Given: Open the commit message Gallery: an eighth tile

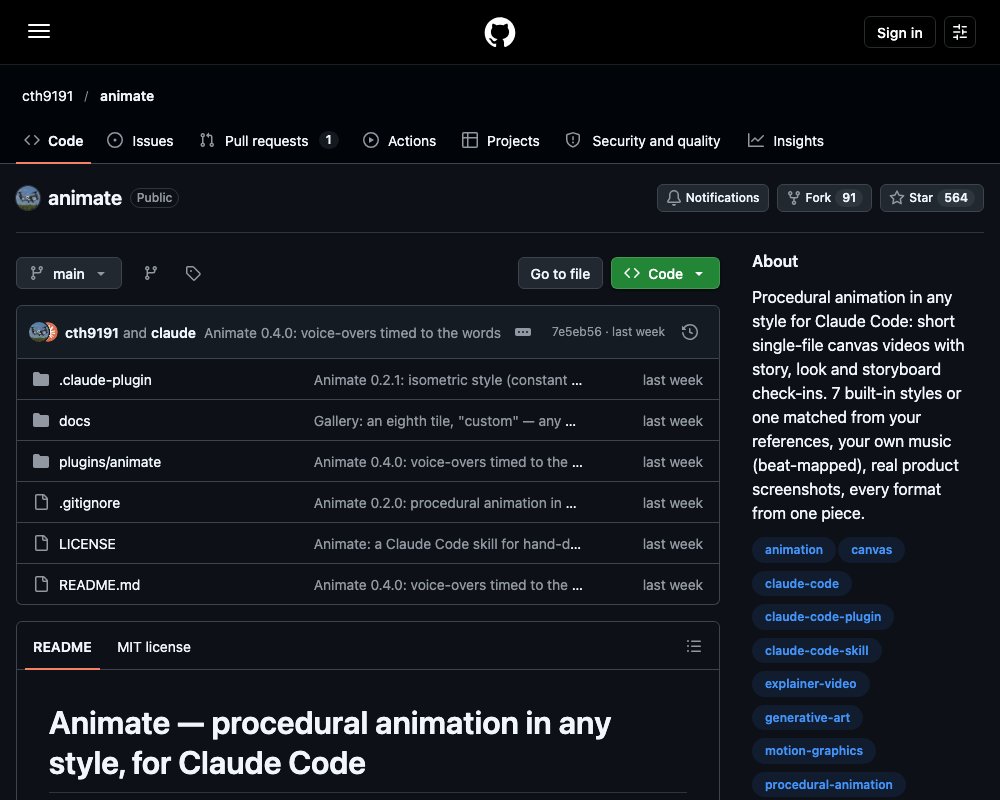Looking at the screenshot, I should pos(445,421).
